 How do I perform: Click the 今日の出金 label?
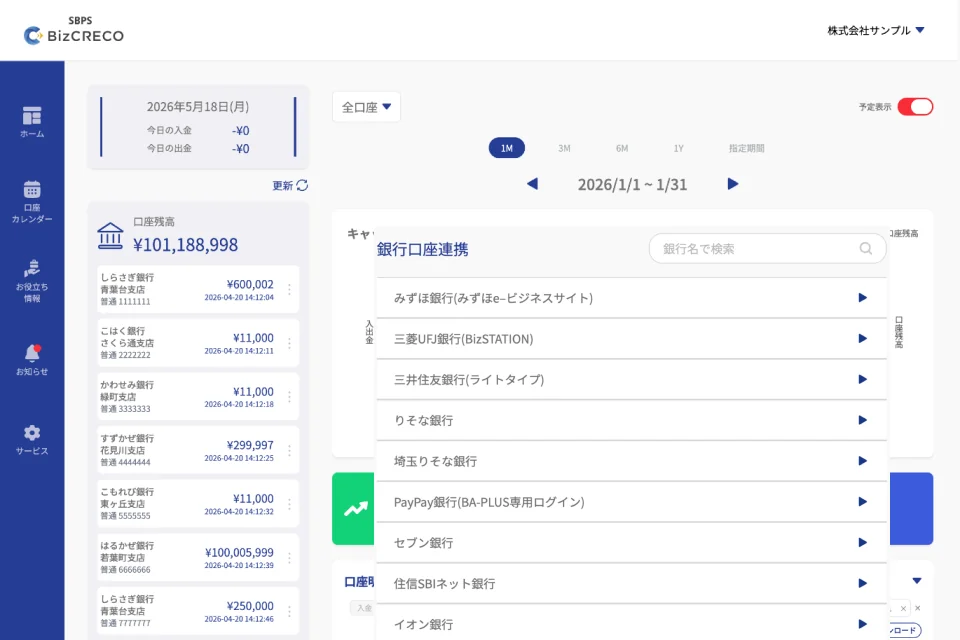pos(169,148)
